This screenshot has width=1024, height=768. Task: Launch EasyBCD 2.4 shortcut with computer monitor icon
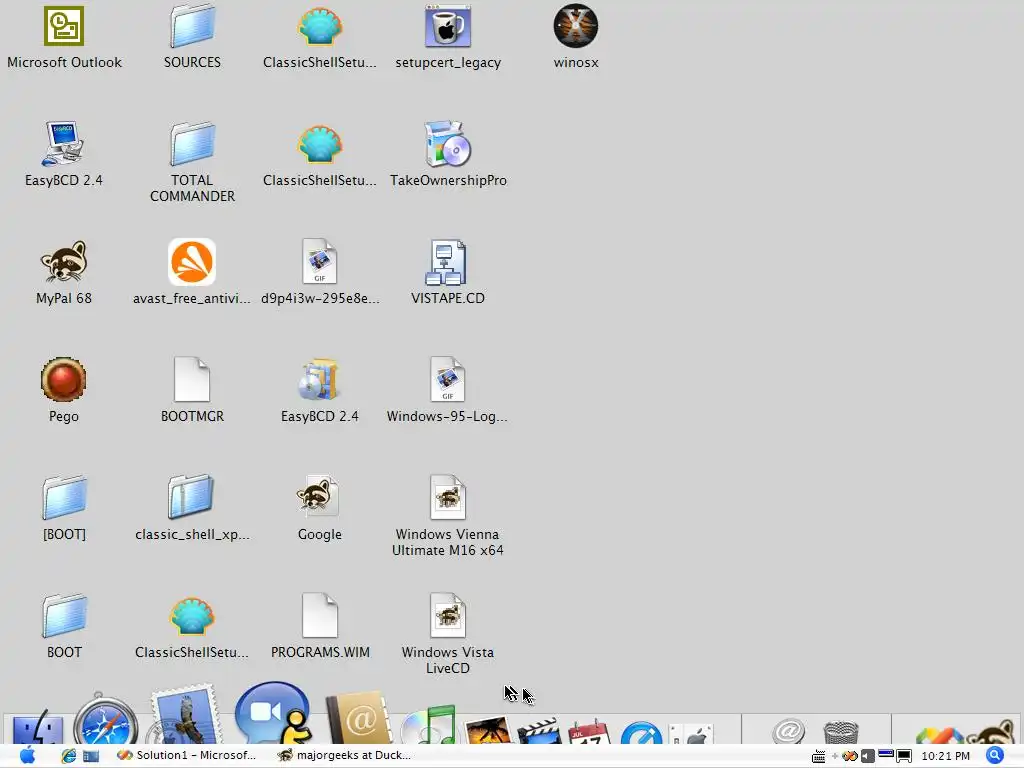64,155
